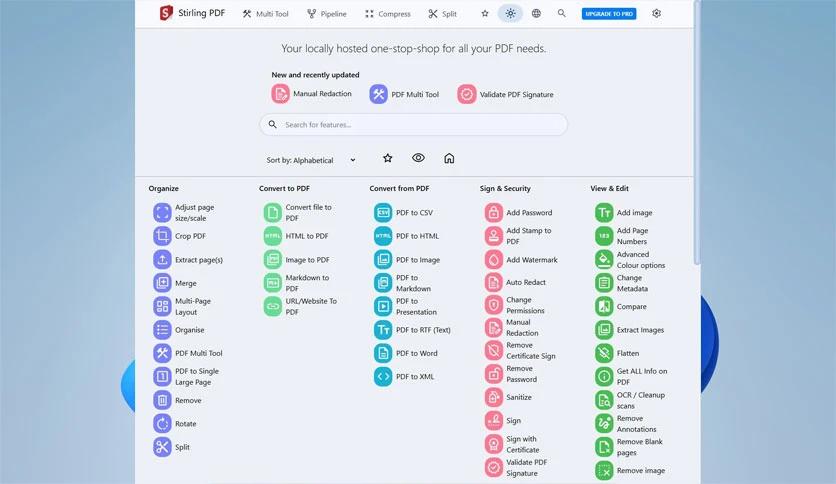Open the Sanitize tool
Screen dimensions: 836x484
click(x=508, y=397)
